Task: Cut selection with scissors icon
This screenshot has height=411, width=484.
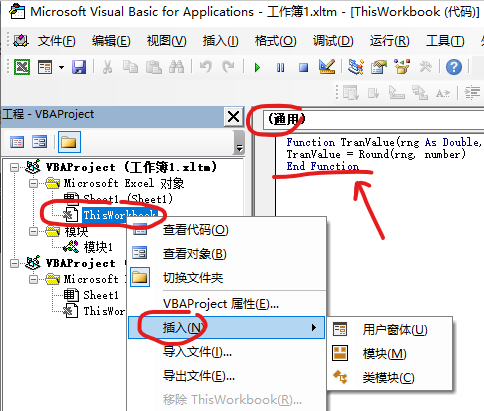Action: coord(107,67)
